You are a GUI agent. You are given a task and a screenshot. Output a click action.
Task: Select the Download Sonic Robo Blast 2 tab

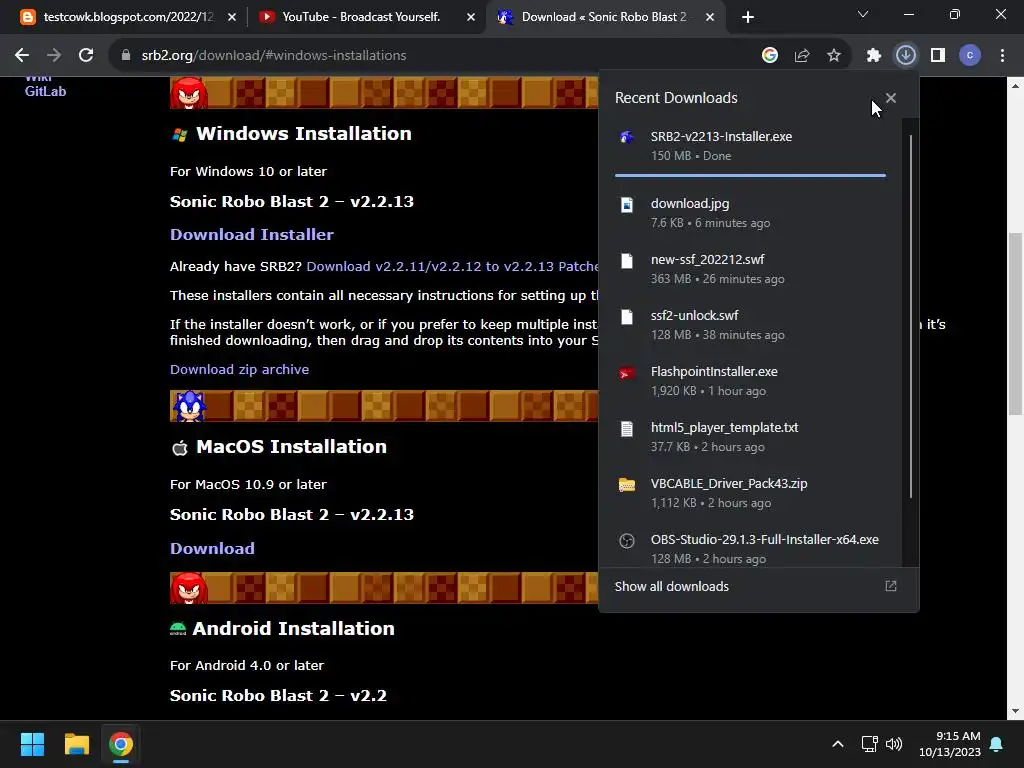[604, 17]
